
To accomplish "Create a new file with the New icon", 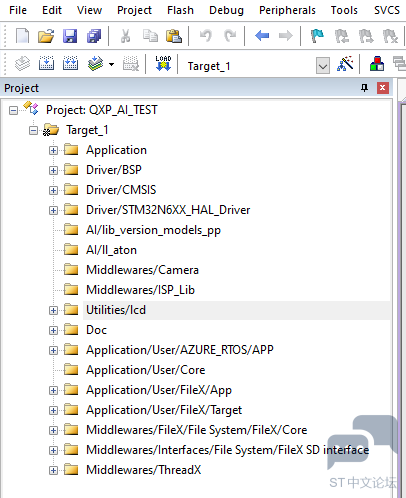I will point(22,36).
